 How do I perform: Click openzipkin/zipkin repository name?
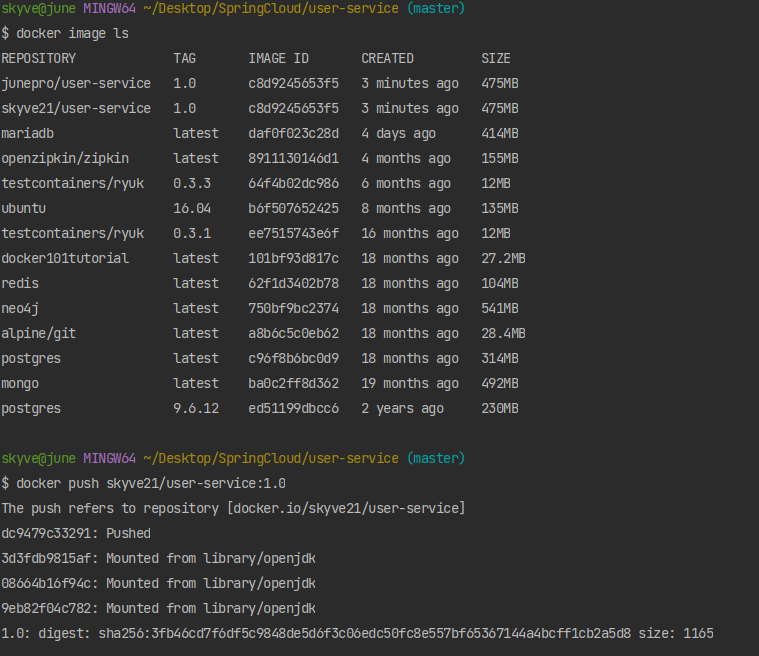pos(65,159)
